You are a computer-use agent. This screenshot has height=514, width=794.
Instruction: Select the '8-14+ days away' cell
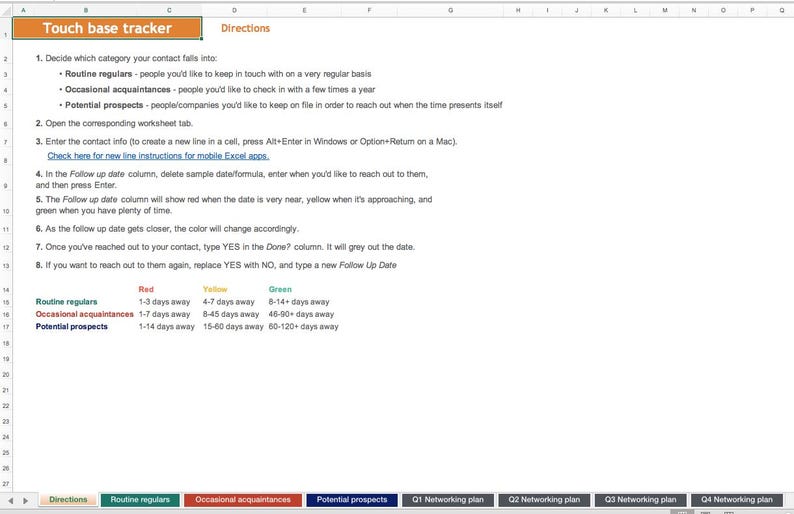click(x=299, y=302)
